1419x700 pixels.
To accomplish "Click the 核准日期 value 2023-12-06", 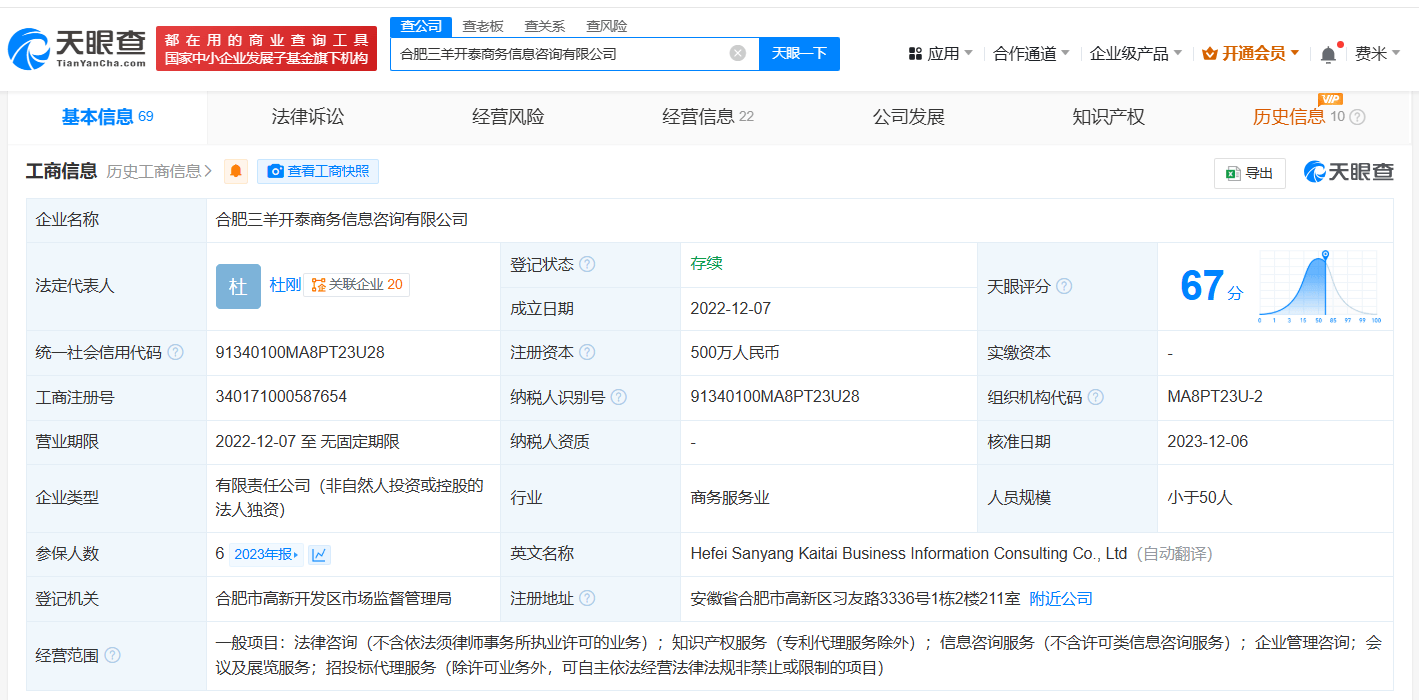I will (1207, 441).
